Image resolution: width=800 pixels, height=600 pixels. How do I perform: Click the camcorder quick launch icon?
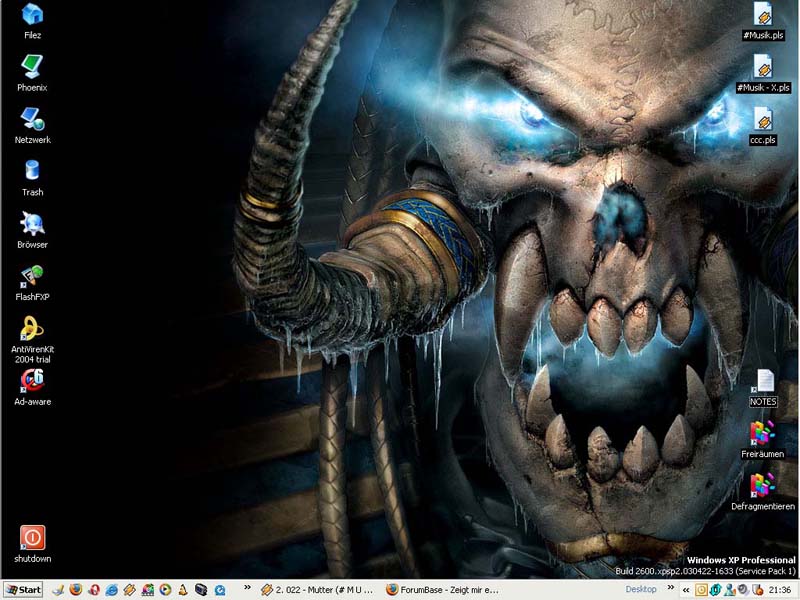coord(202,590)
